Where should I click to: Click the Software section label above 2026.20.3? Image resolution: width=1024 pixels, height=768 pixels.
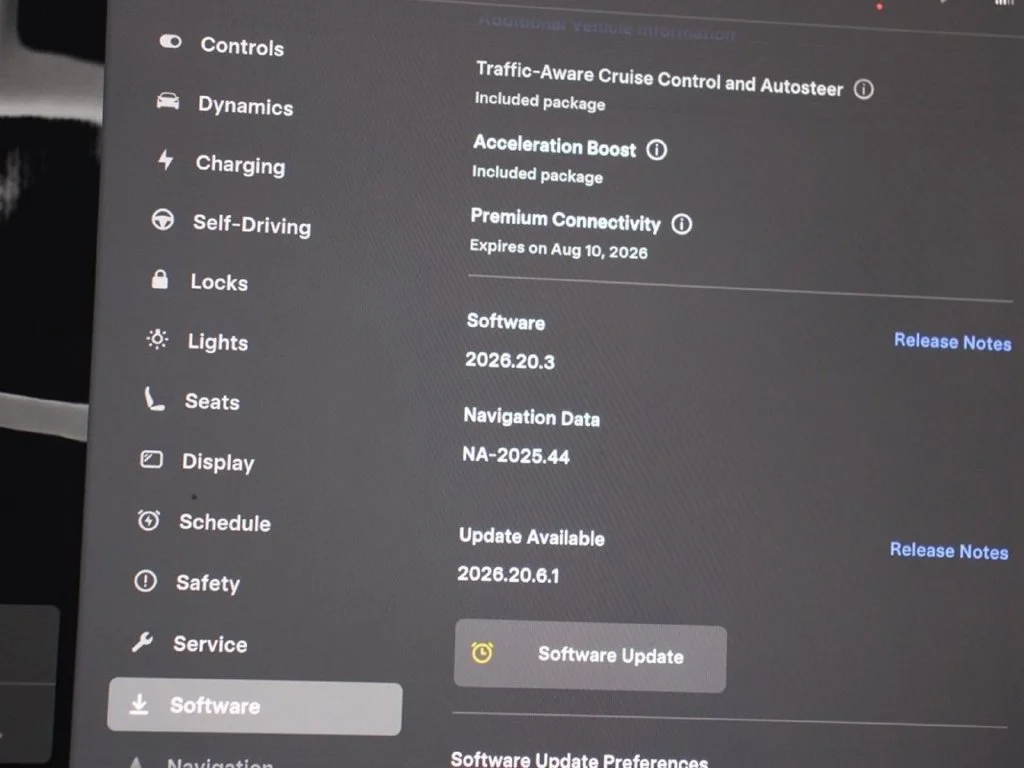click(x=506, y=321)
